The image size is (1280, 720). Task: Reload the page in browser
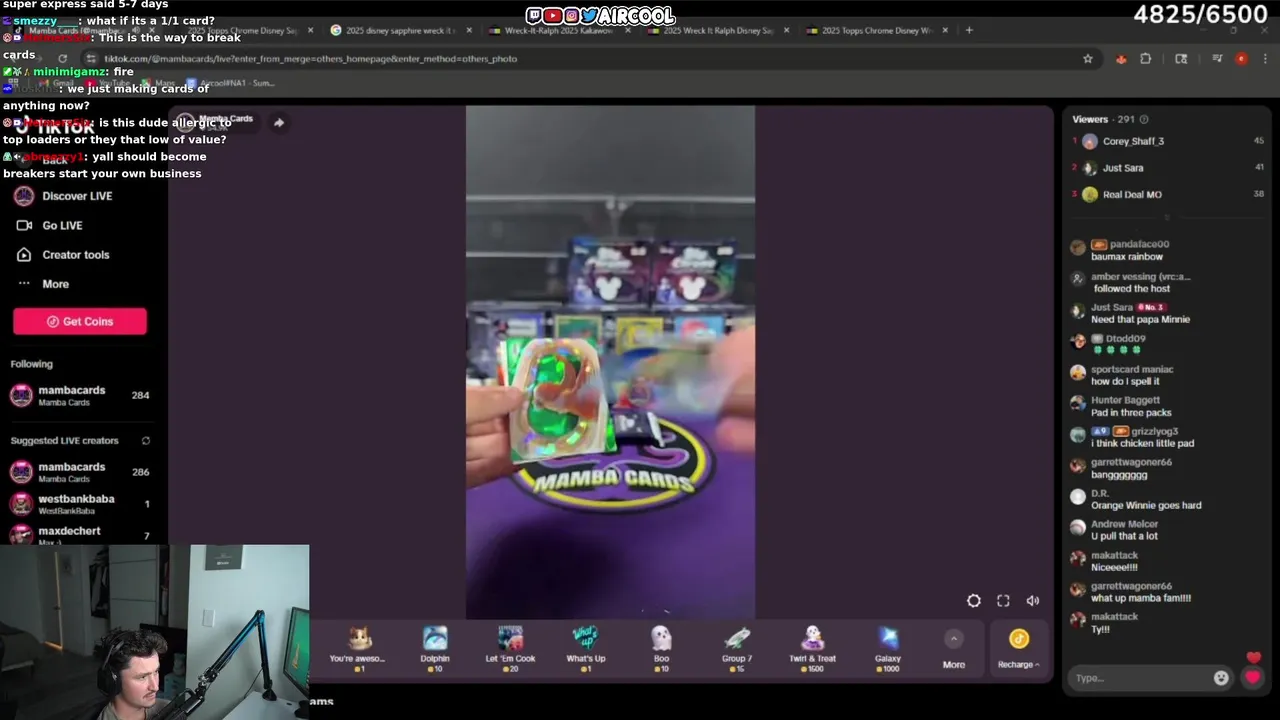coord(62,59)
